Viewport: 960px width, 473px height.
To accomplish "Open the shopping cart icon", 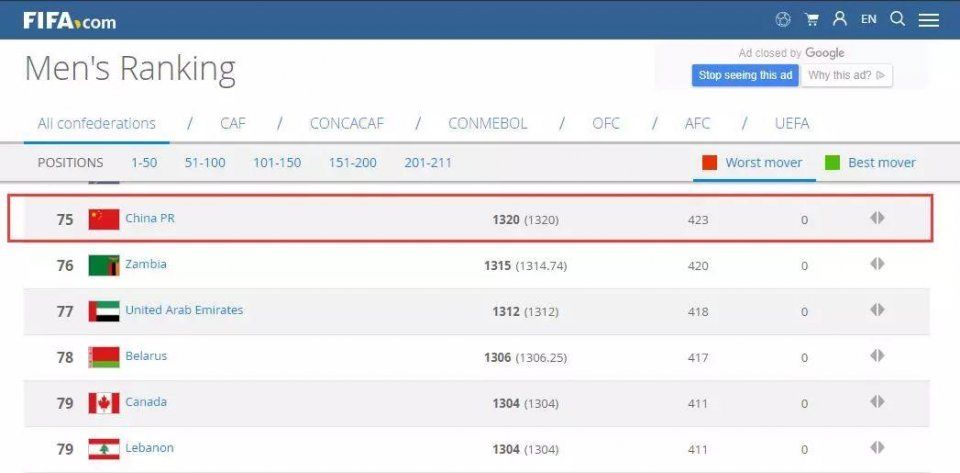I will pos(812,20).
